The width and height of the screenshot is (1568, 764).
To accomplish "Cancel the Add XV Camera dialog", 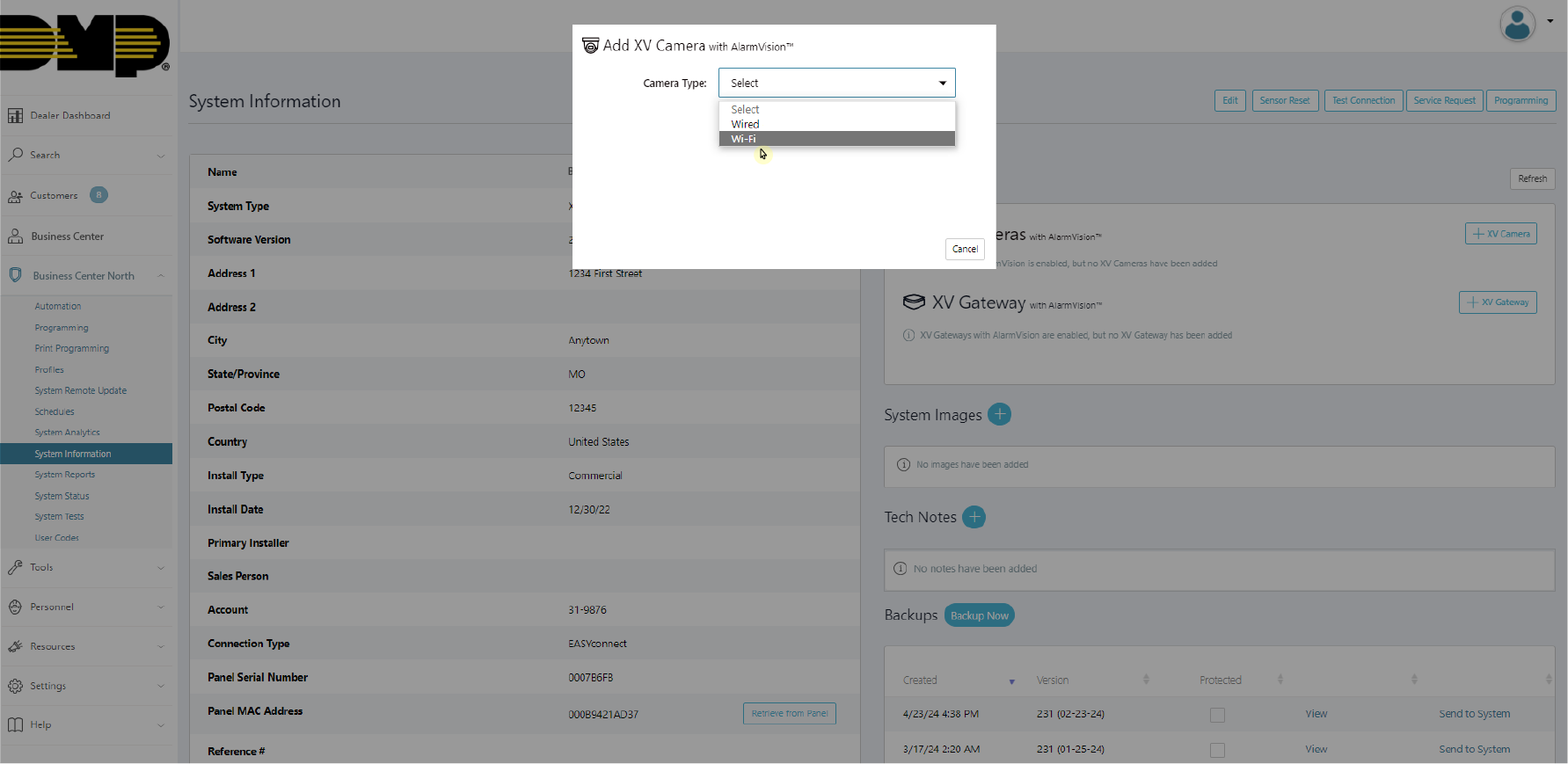I will point(965,249).
